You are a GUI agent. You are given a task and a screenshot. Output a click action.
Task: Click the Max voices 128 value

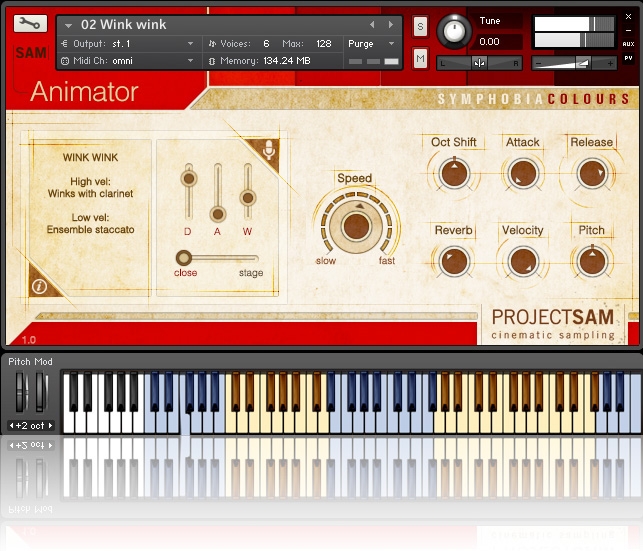(324, 43)
